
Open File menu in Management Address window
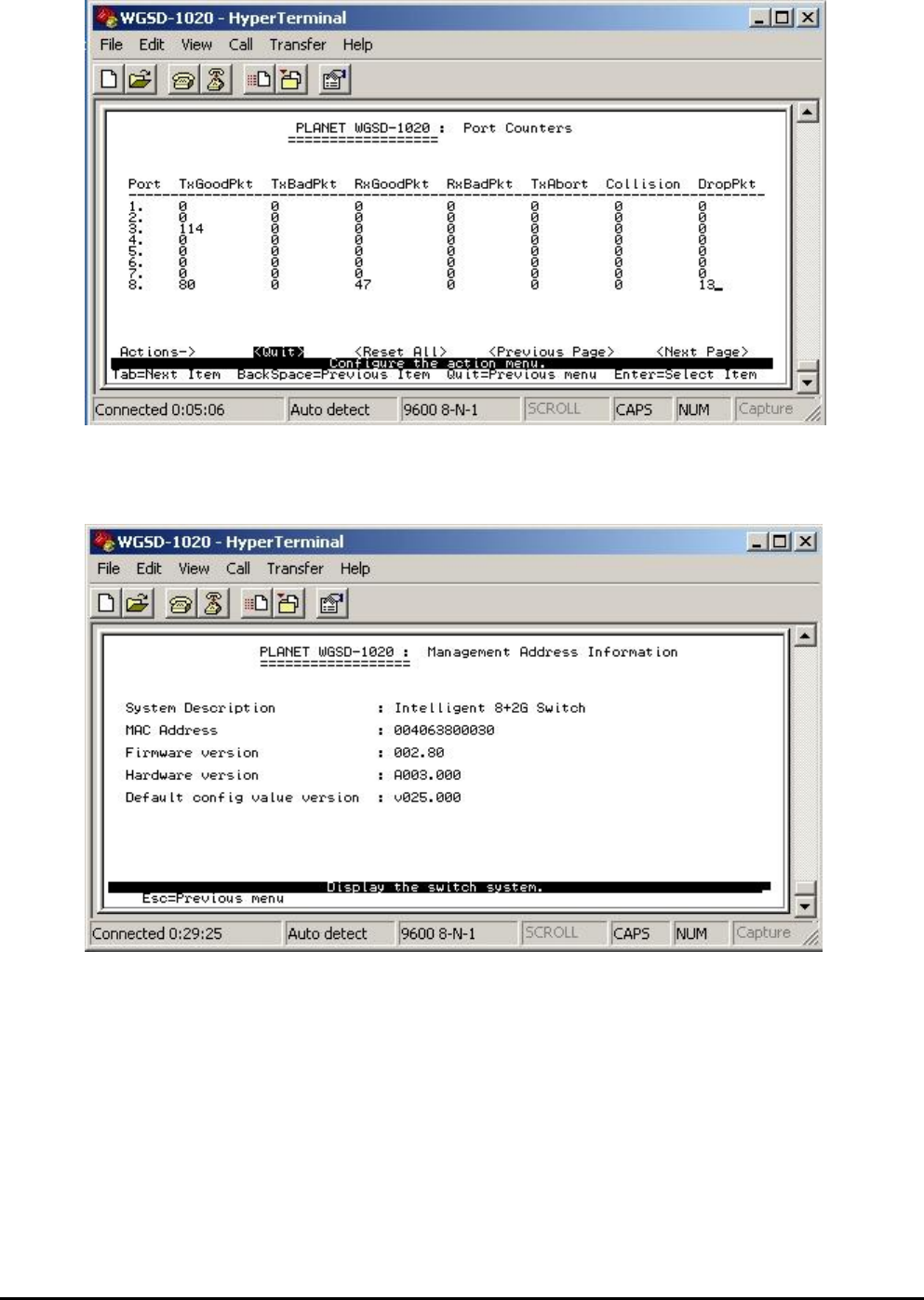pyautogui.click(x=108, y=569)
